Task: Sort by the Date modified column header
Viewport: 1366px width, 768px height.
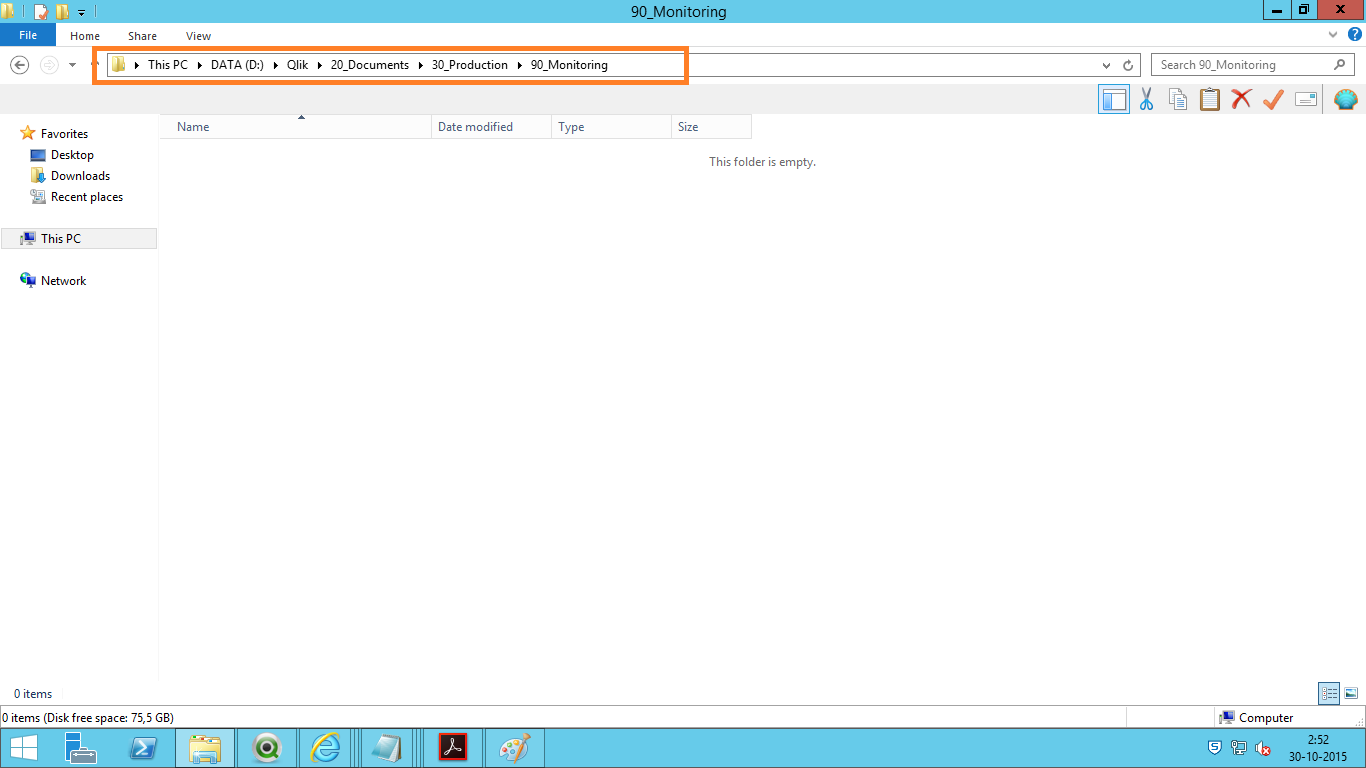Action: 491,127
